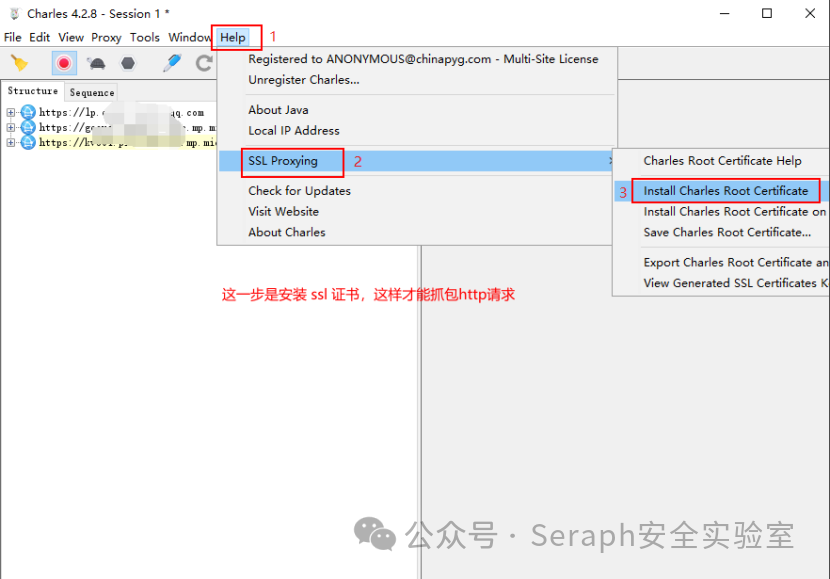Minimize the Charles window

[x=725, y=14]
